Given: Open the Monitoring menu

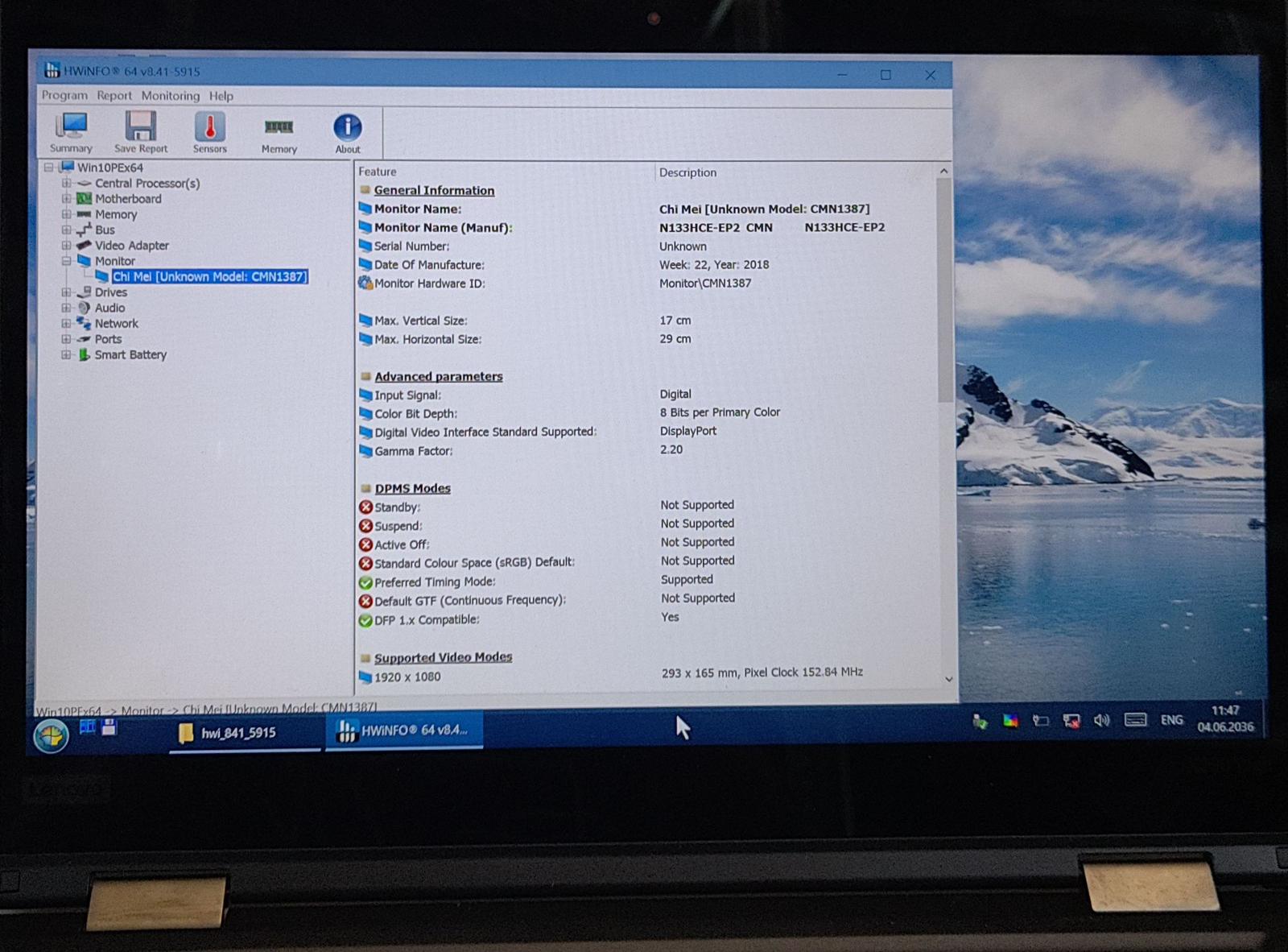Looking at the screenshot, I should (171, 95).
